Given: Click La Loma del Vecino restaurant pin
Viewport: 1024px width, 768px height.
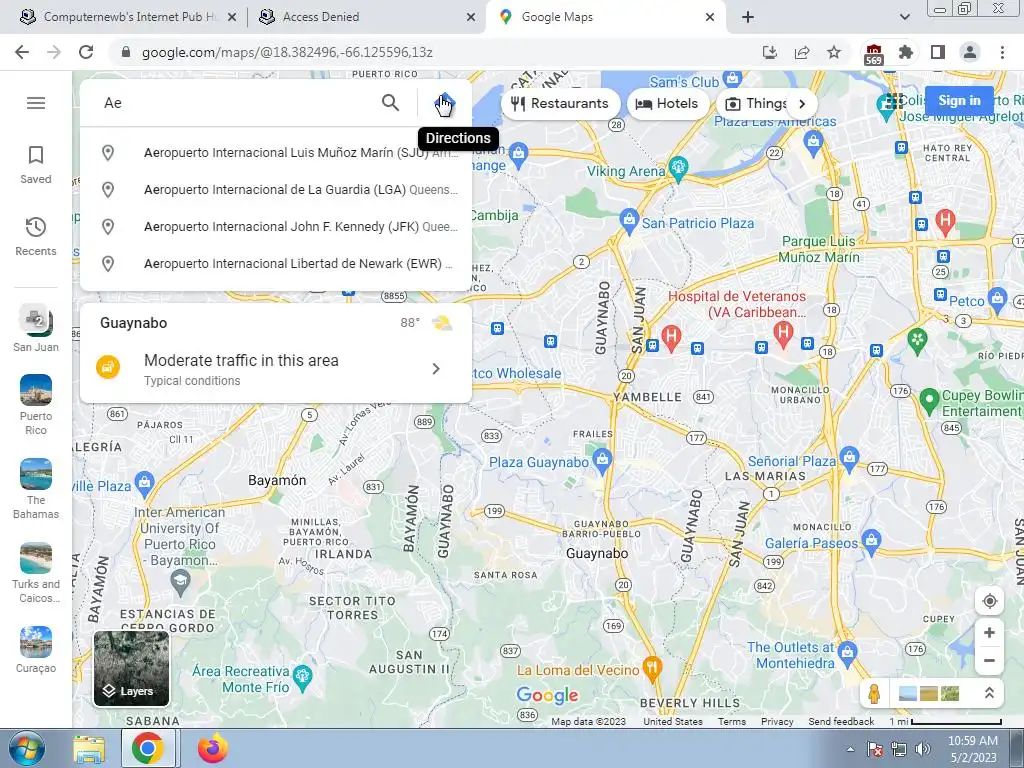Looking at the screenshot, I should coord(652,669).
